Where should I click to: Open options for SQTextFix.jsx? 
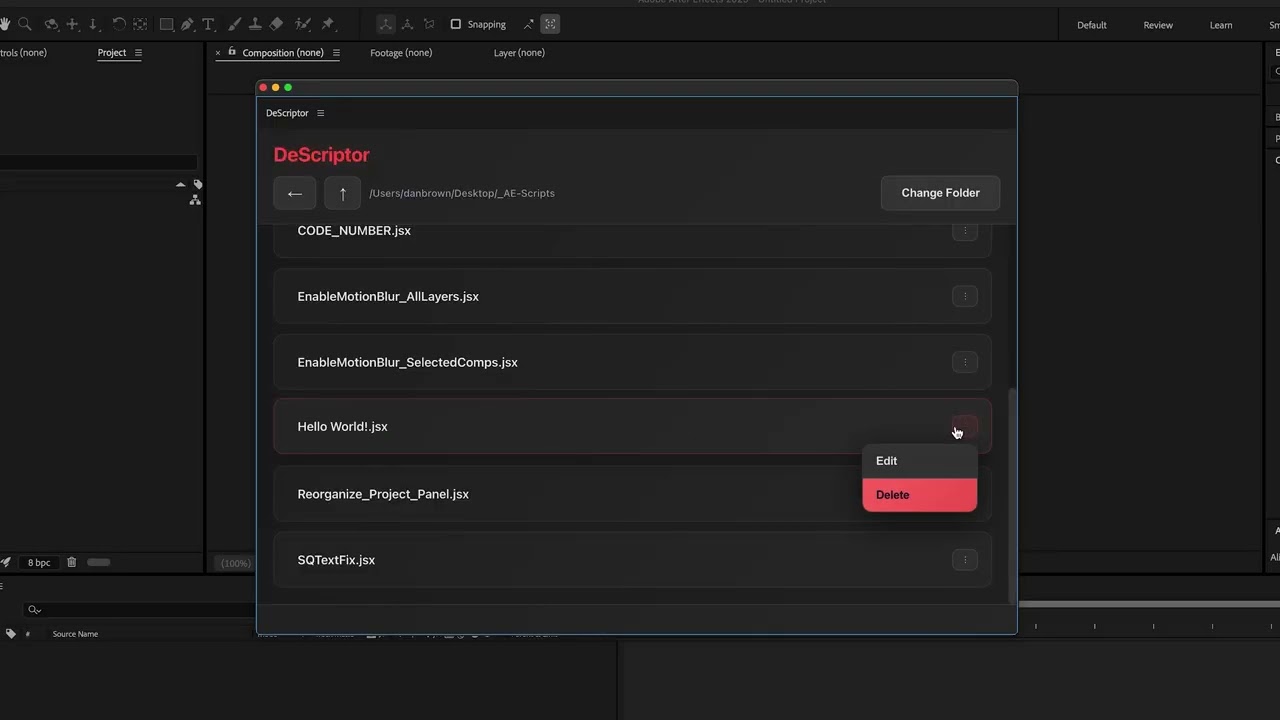964,560
